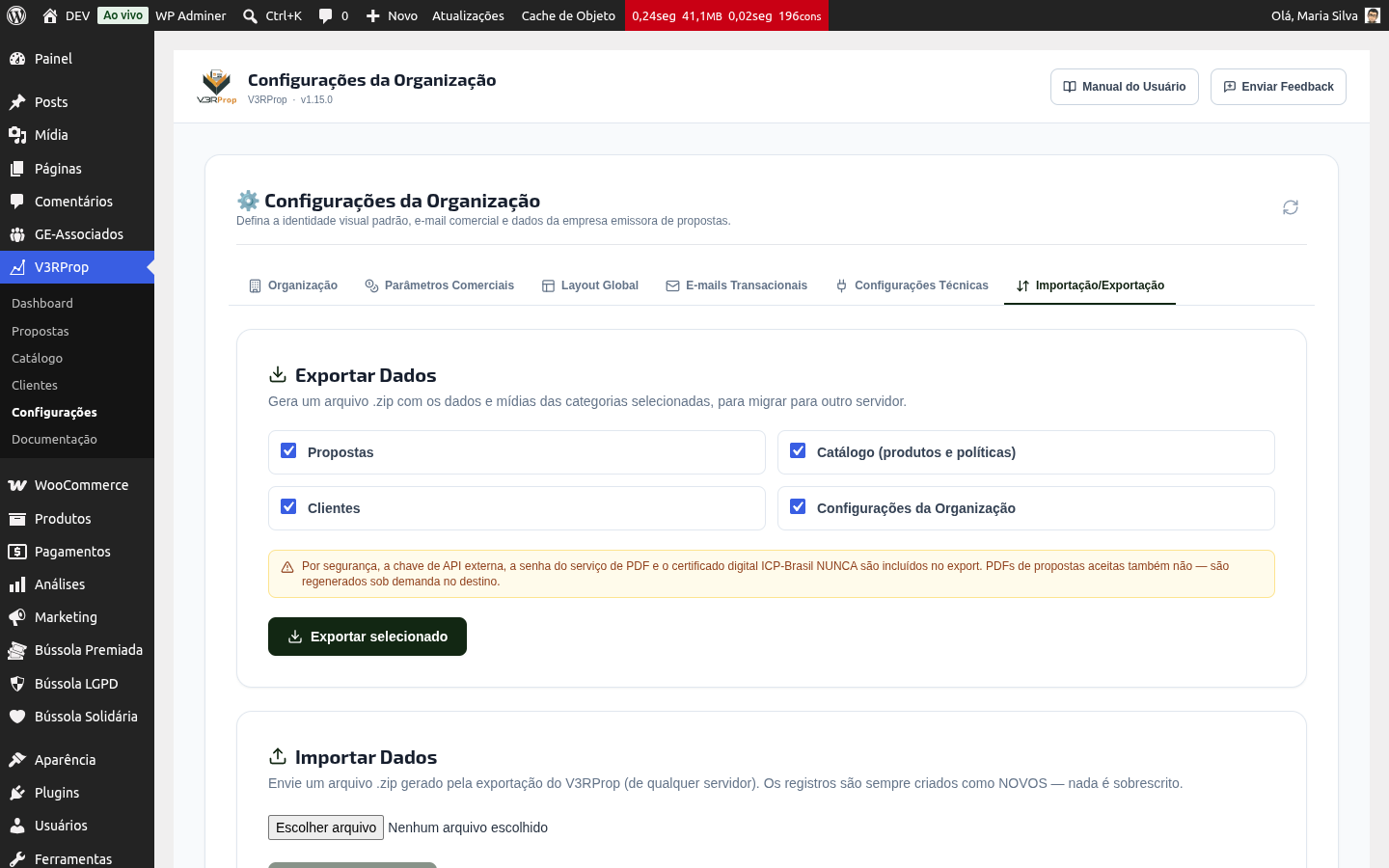Image resolution: width=1389 pixels, height=868 pixels.
Task: Uncheck Catálogo (produtos e políticas) checkbox
Action: click(x=798, y=450)
